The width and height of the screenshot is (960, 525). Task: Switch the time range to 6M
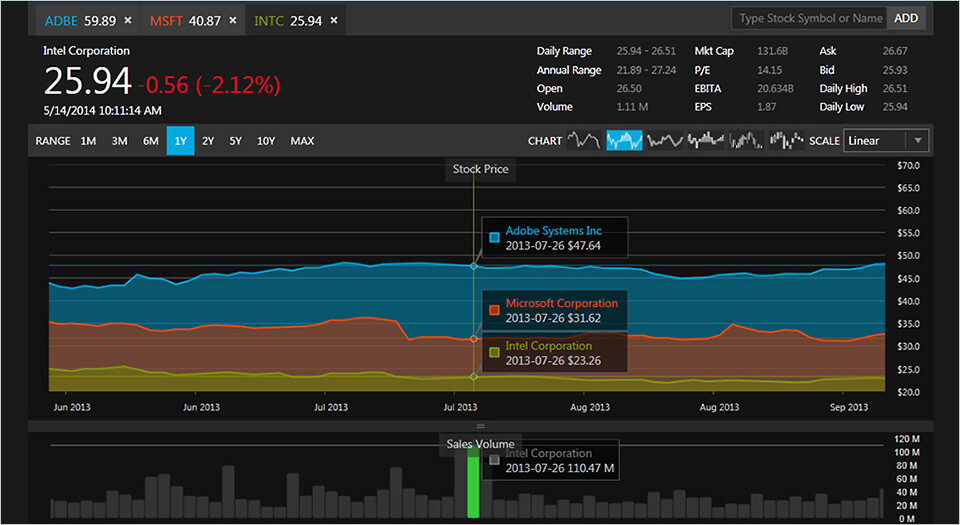click(150, 141)
